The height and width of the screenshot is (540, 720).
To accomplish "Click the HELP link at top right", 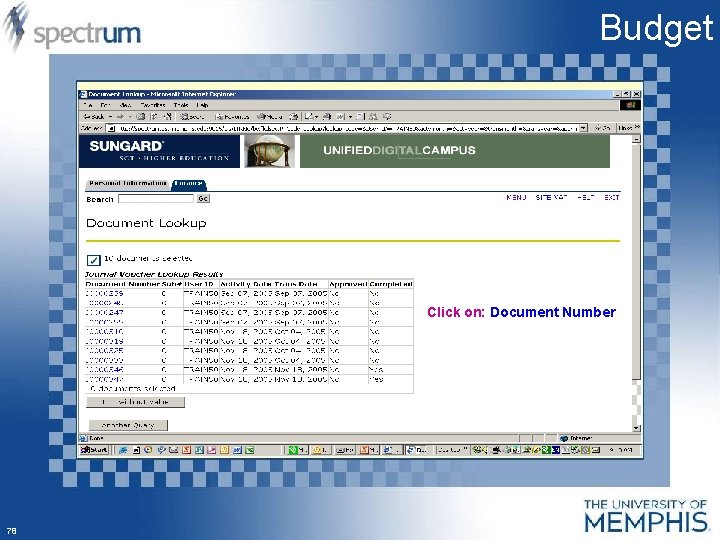I will pyautogui.click(x=586, y=197).
